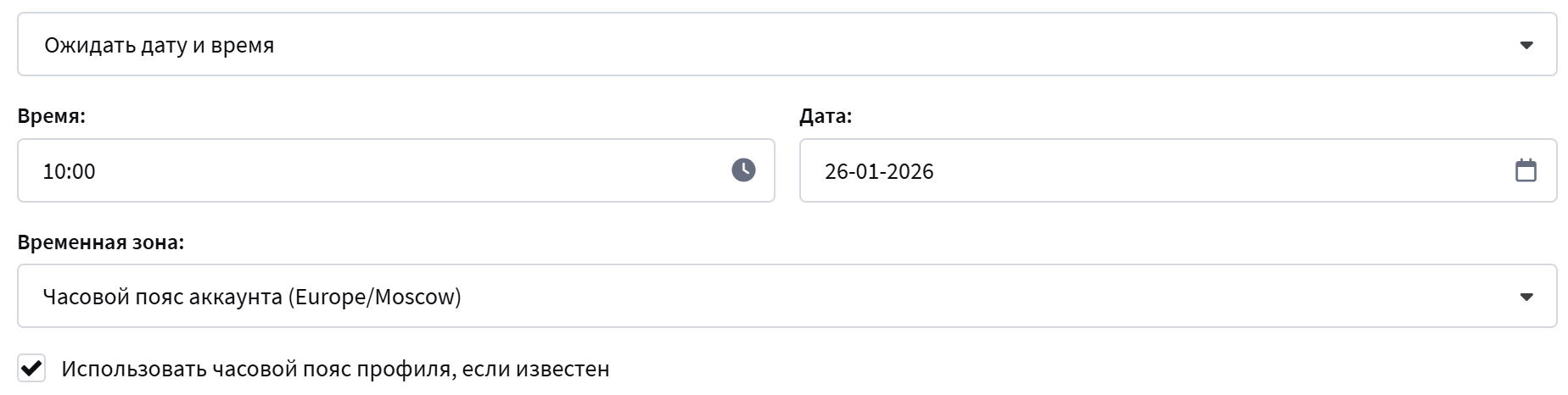Viewport: 1568px width, 395px height.
Task: Click the 'Использовать часовой пояс профиля, если известен' label
Action: [x=335, y=370]
